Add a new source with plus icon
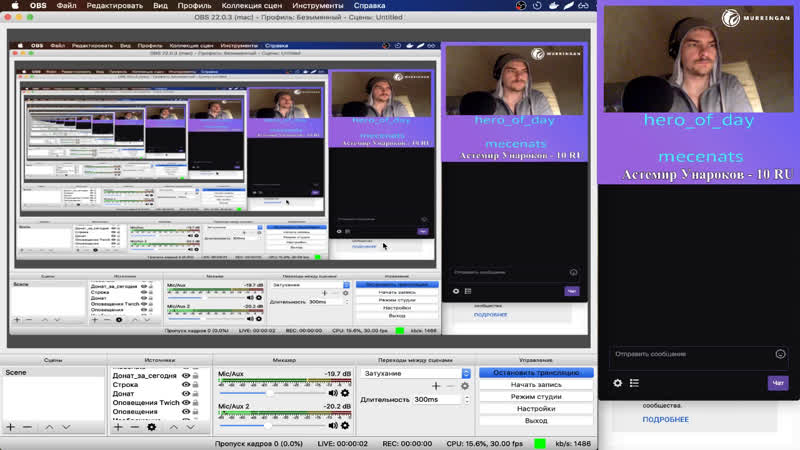The image size is (800, 450). pyautogui.click(x=118, y=427)
